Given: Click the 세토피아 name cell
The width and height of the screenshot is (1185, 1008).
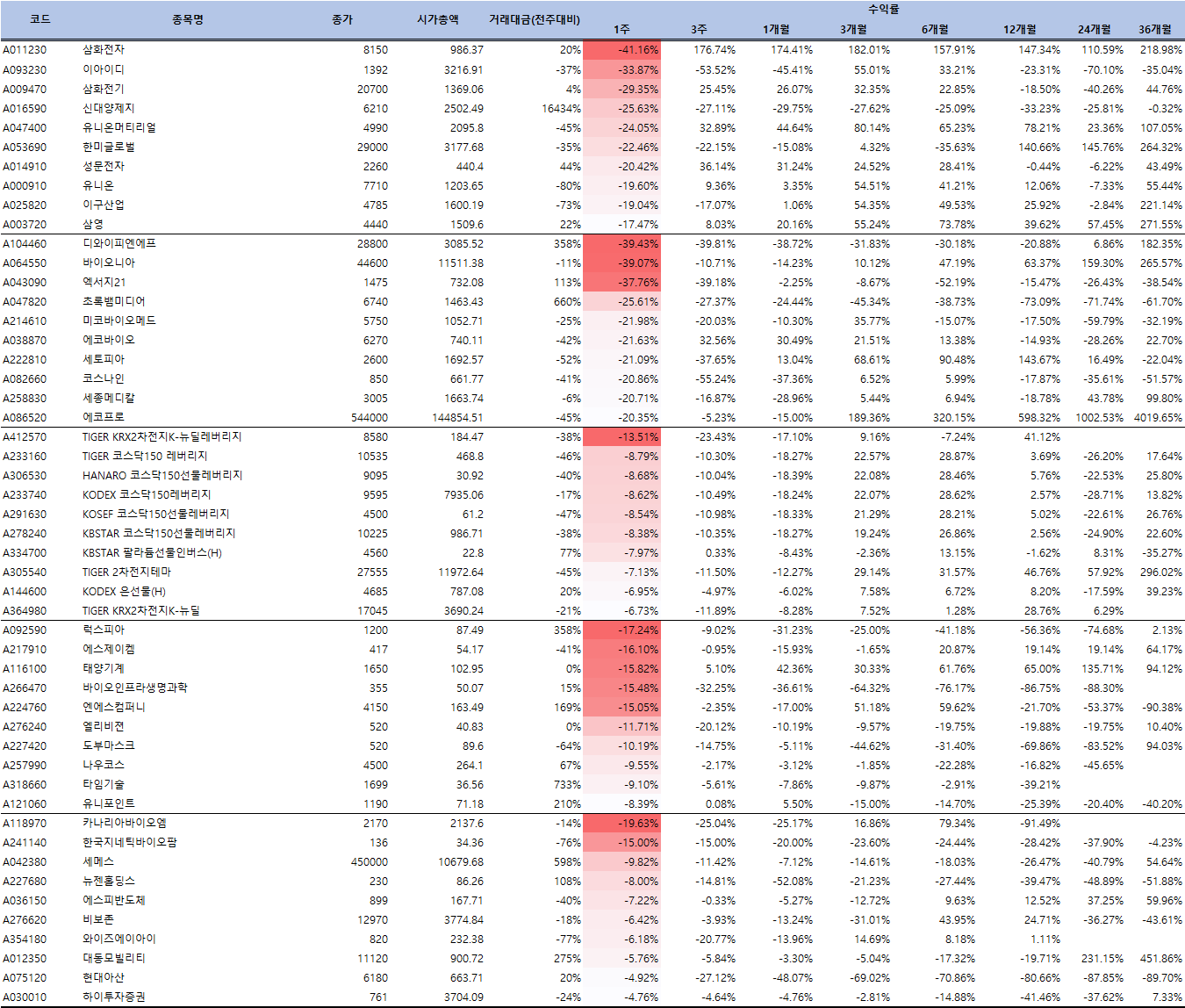Looking at the screenshot, I should click(104, 359).
